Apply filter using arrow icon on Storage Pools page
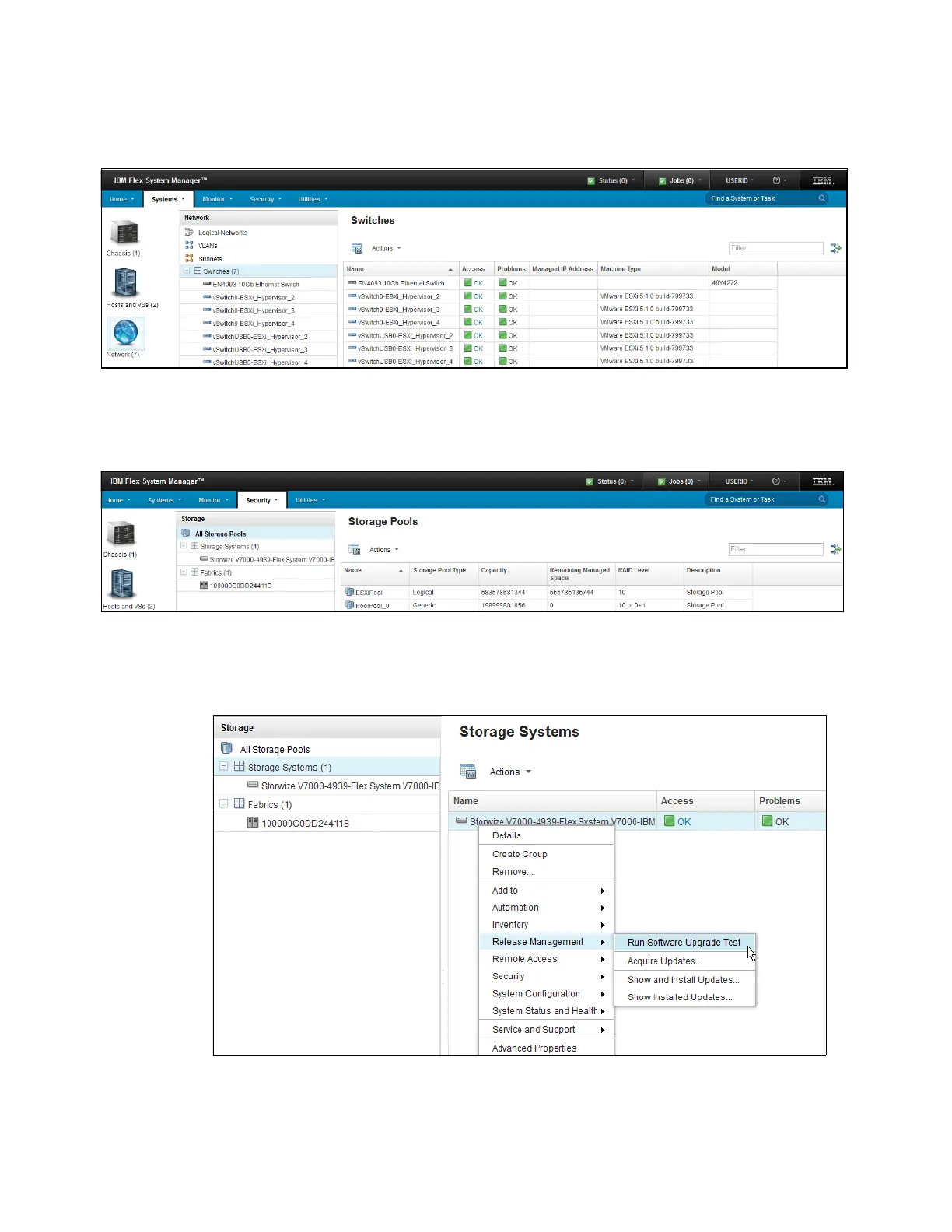This screenshot has width=952, height=1232. coord(836,549)
